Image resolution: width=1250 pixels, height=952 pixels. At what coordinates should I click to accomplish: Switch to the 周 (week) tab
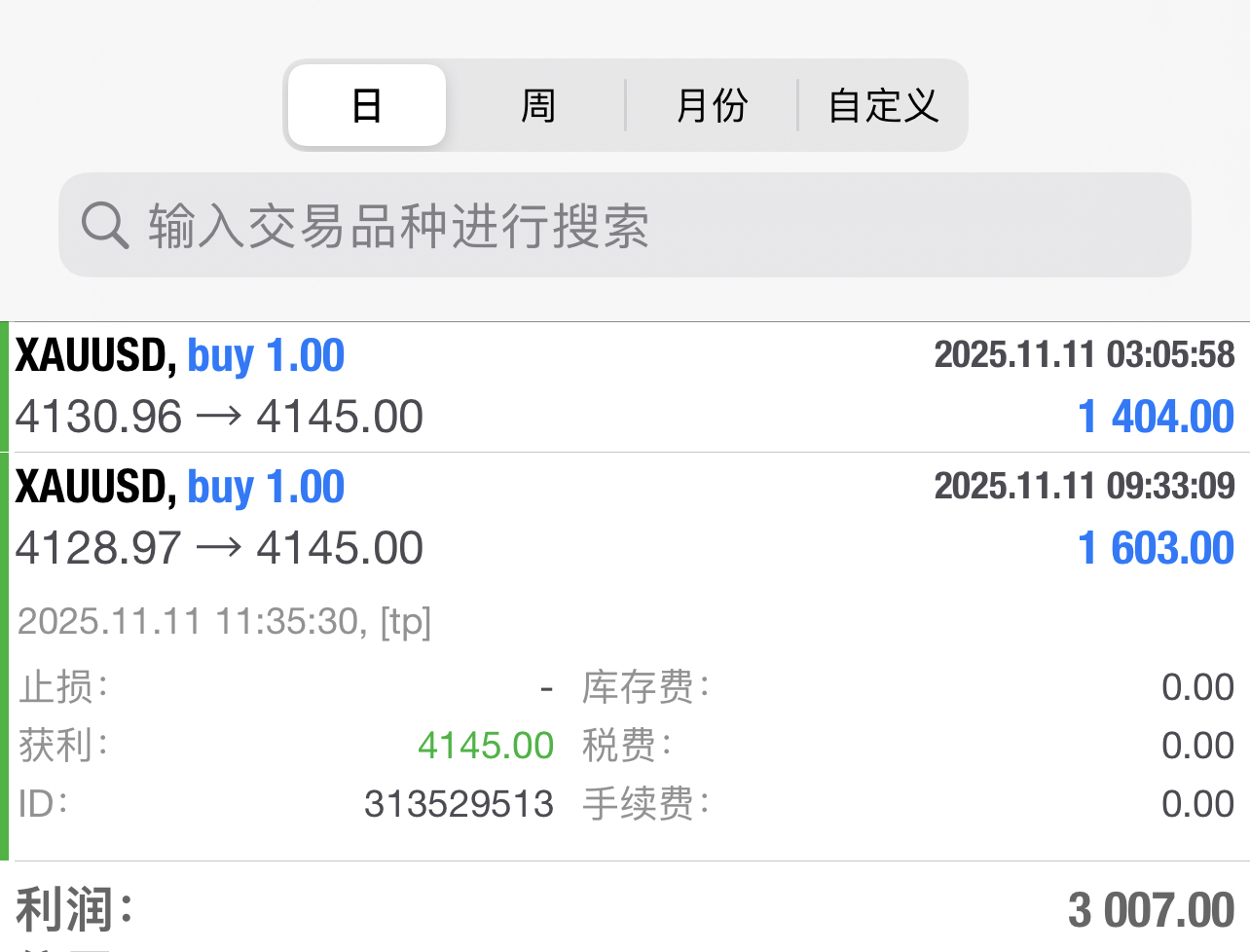click(x=537, y=105)
